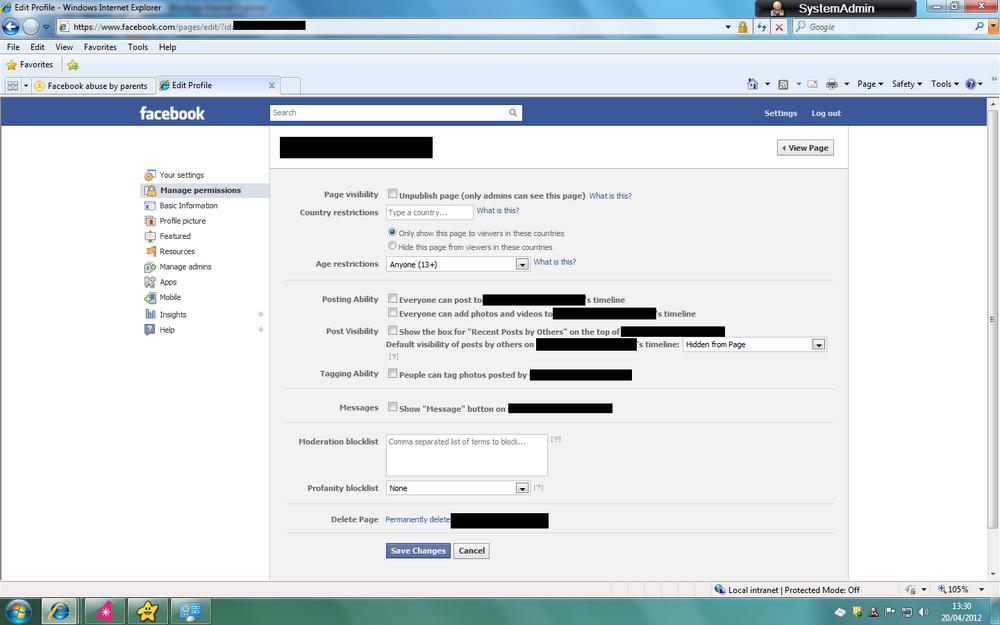Image resolution: width=1000 pixels, height=625 pixels.
Task: Launch Internet Explorer from the taskbar
Action: tap(60, 612)
